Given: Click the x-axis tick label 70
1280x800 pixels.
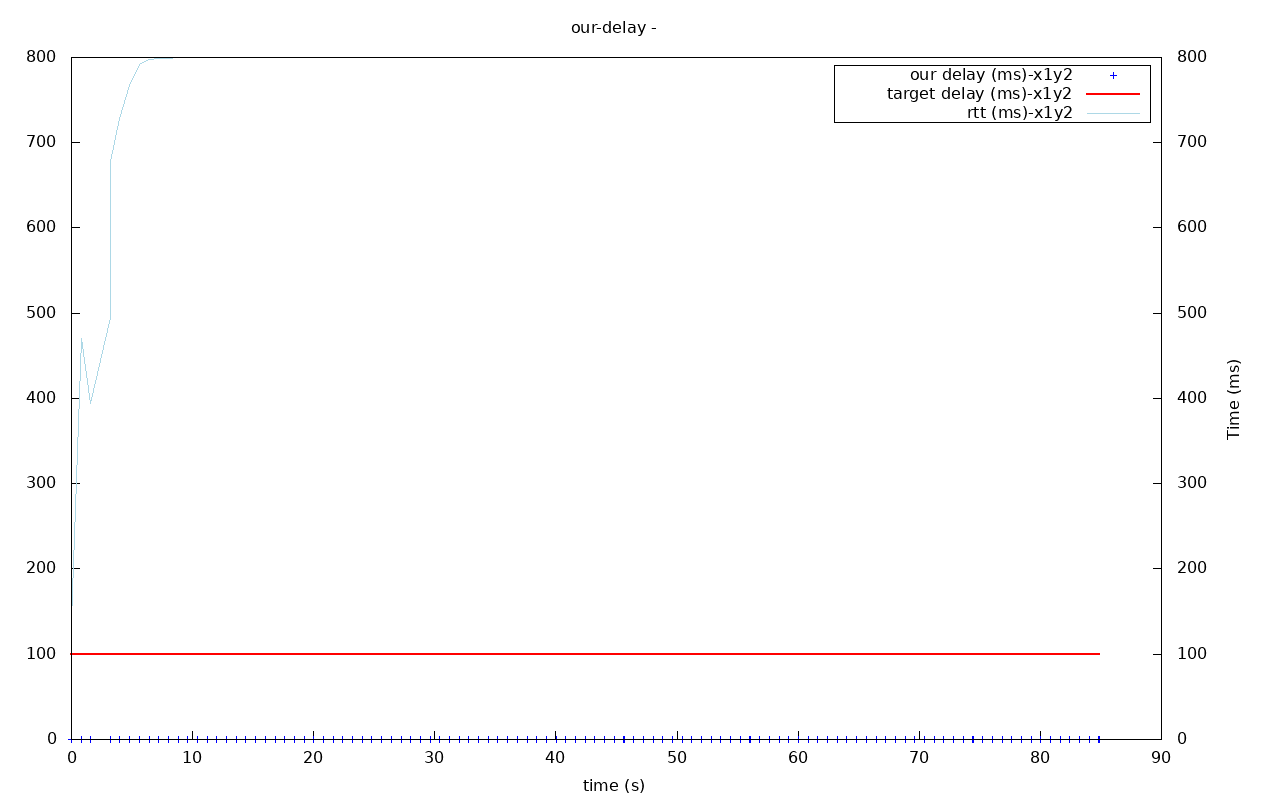Looking at the screenshot, I should pyautogui.click(x=919, y=758).
